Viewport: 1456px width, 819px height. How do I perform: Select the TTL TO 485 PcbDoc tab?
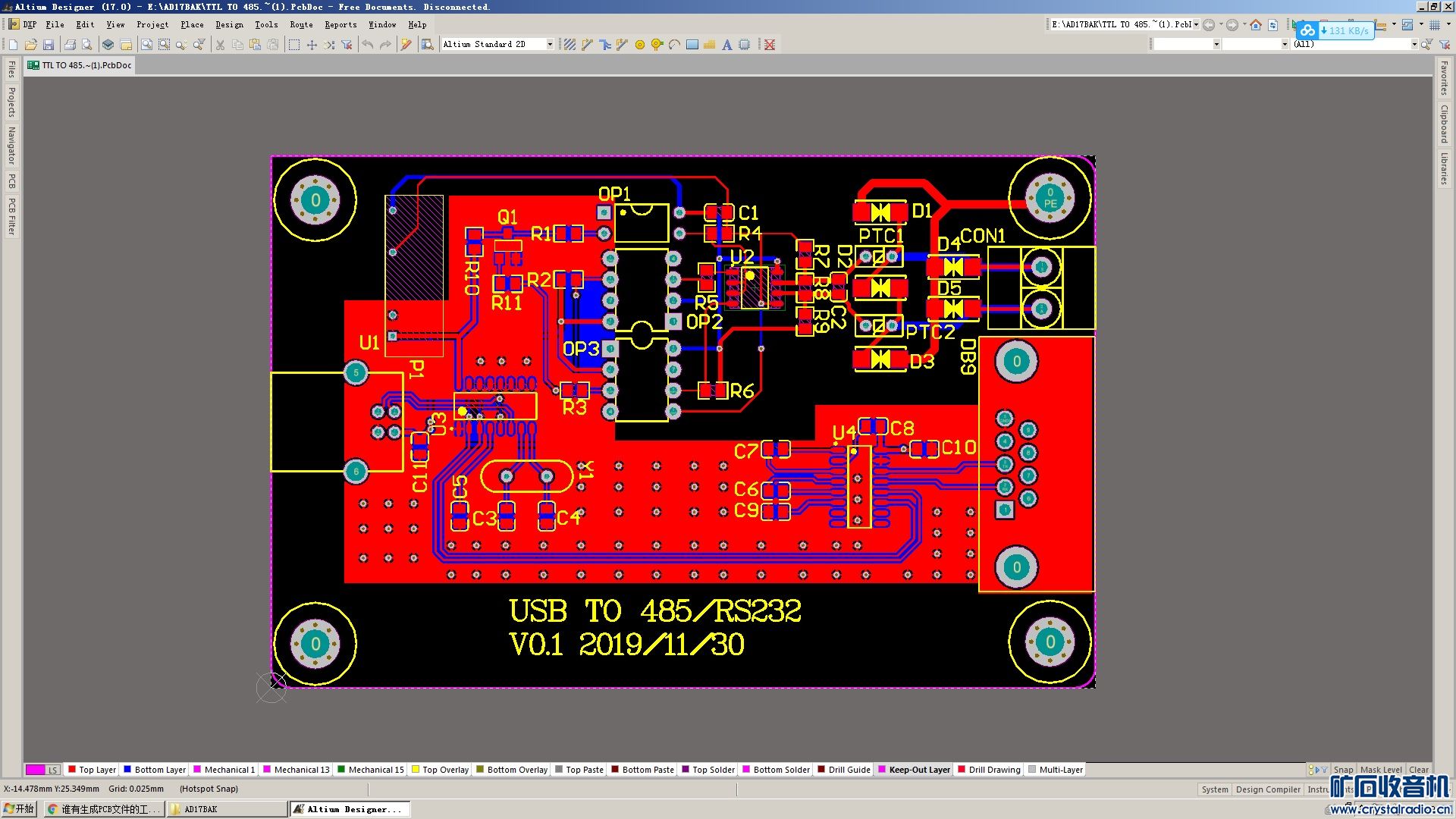(x=80, y=65)
